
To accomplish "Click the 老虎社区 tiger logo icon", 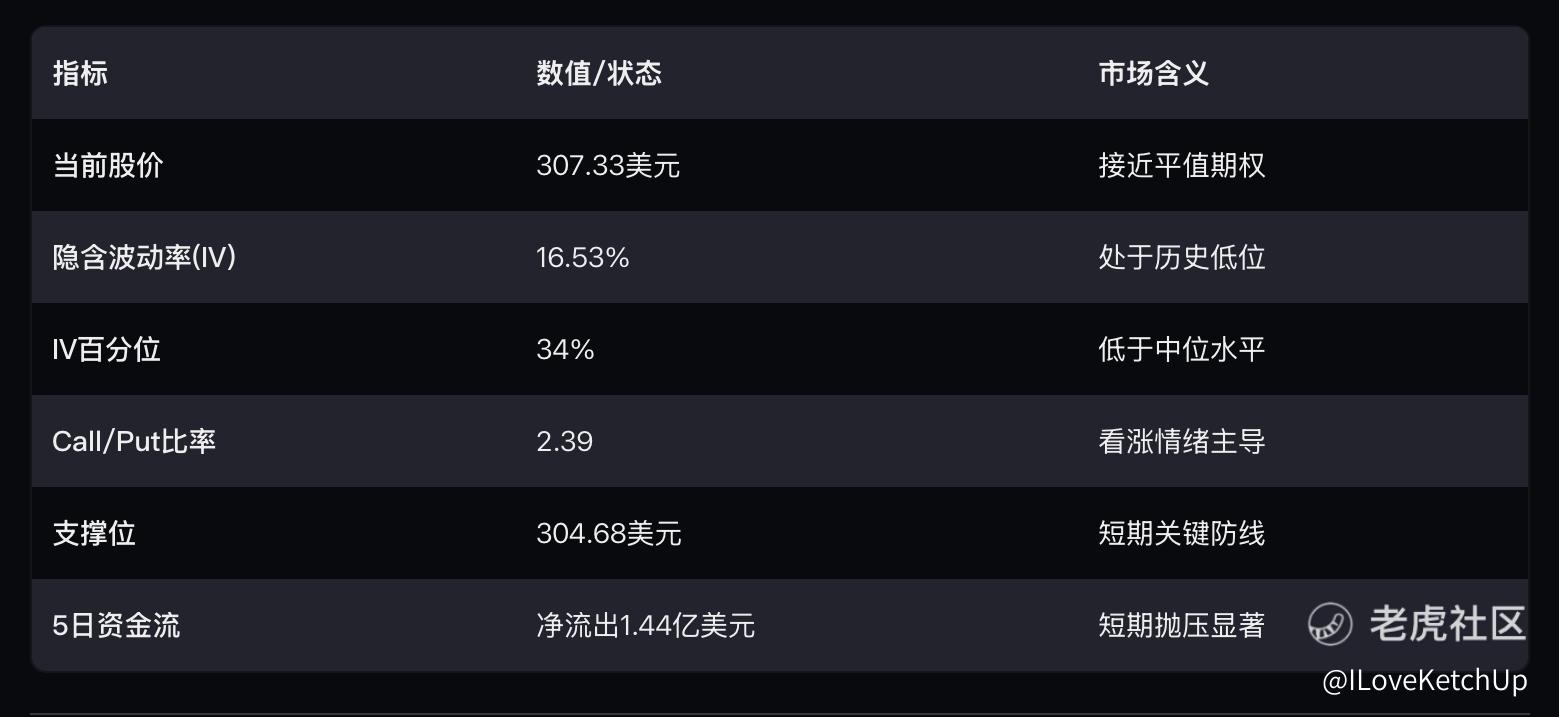I will (x=1330, y=623).
